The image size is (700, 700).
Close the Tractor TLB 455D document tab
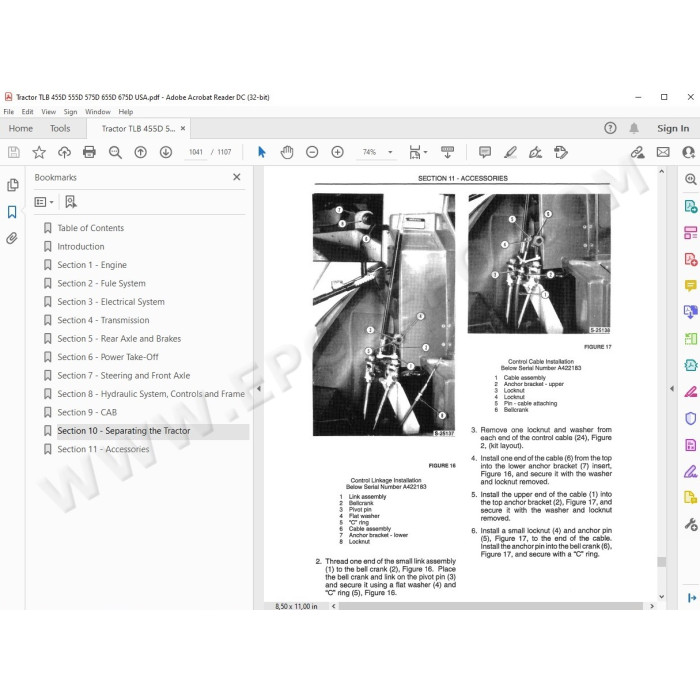183,129
